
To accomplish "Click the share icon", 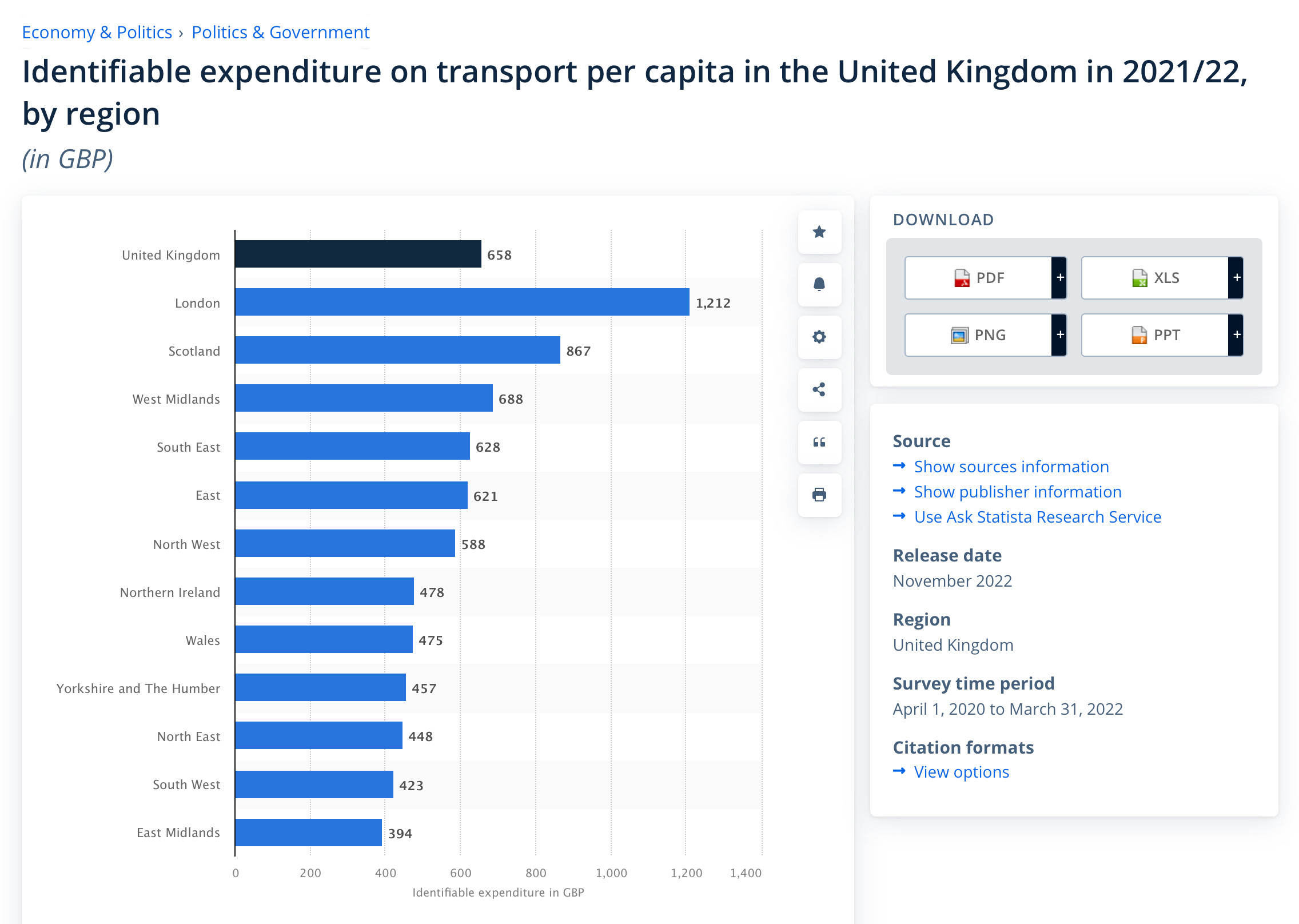I will (x=819, y=389).
